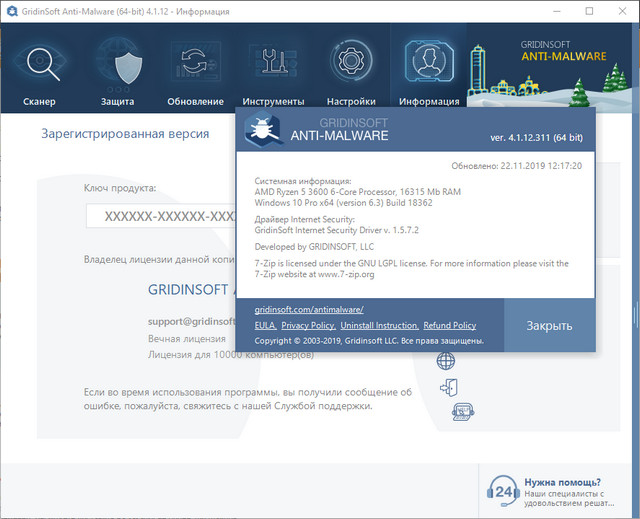Open the EULA link
The height and width of the screenshot is (519, 640).
(x=264, y=326)
